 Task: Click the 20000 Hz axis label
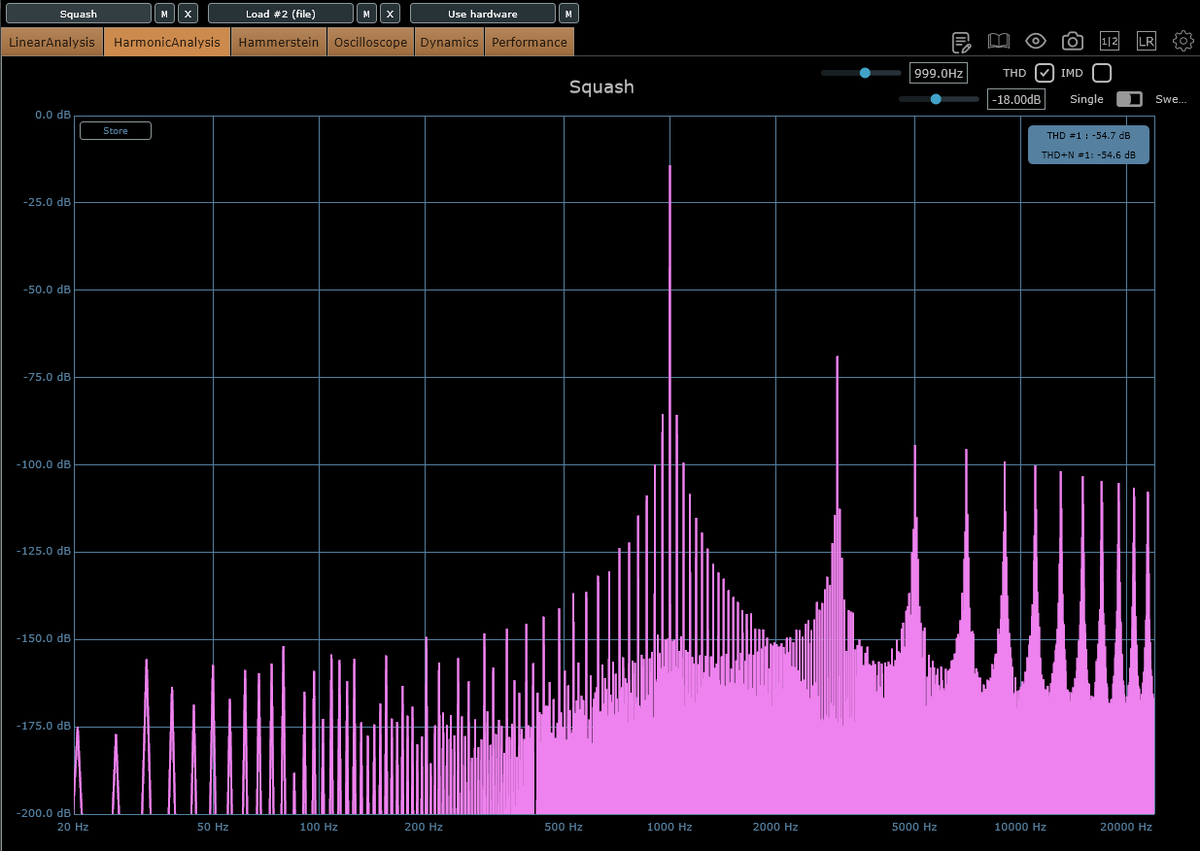click(x=1124, y=827)
